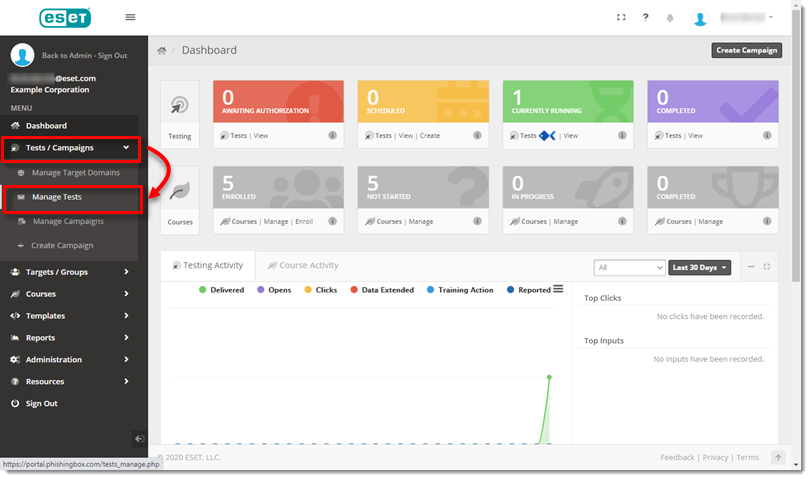Click info icon on Awaiting Authorization card

(332, 136)
